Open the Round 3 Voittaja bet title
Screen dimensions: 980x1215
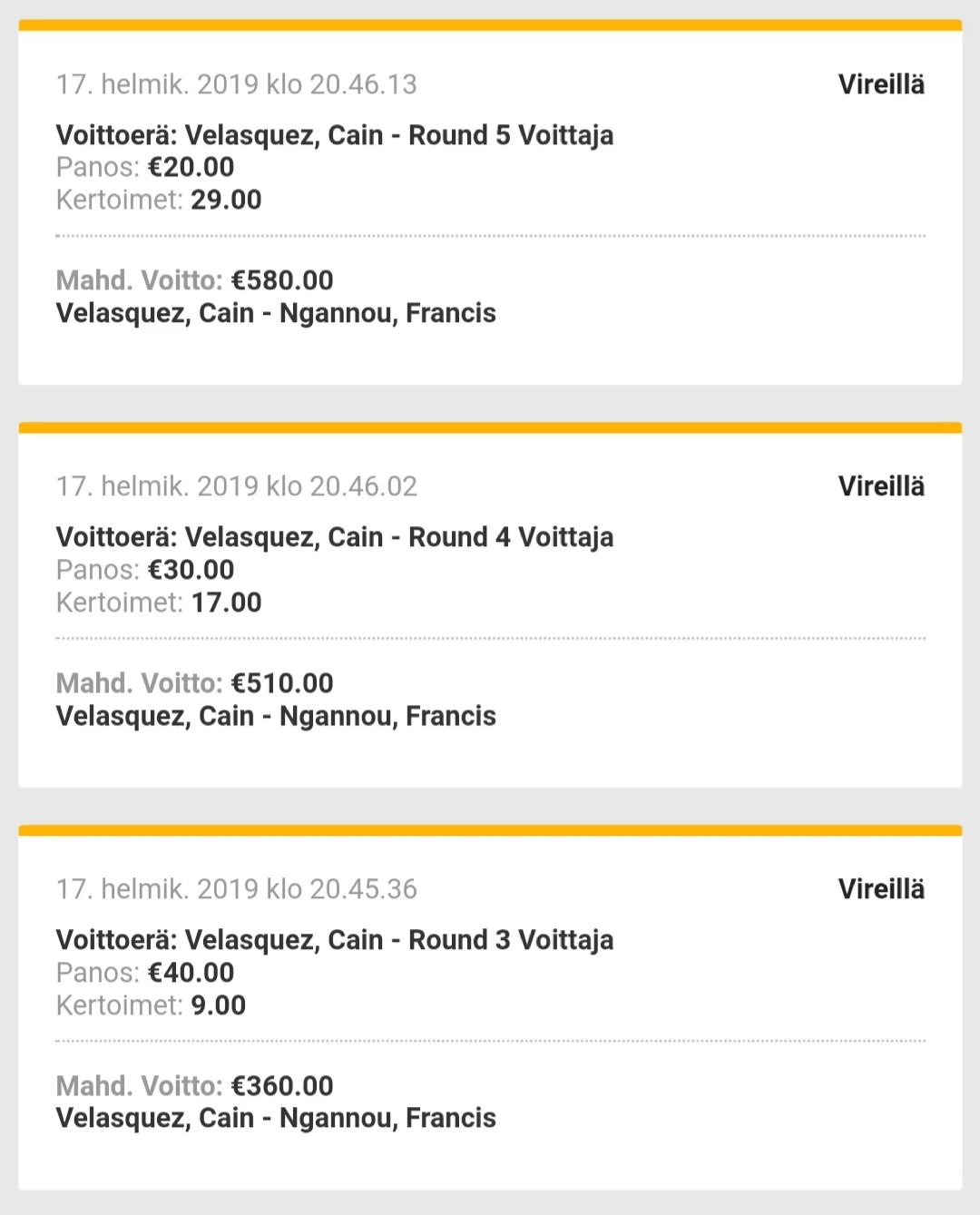coord(334,940)
